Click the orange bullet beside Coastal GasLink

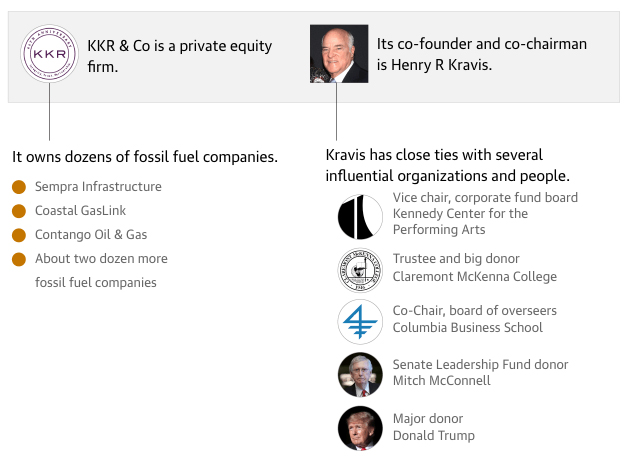(x=19, y=211)
